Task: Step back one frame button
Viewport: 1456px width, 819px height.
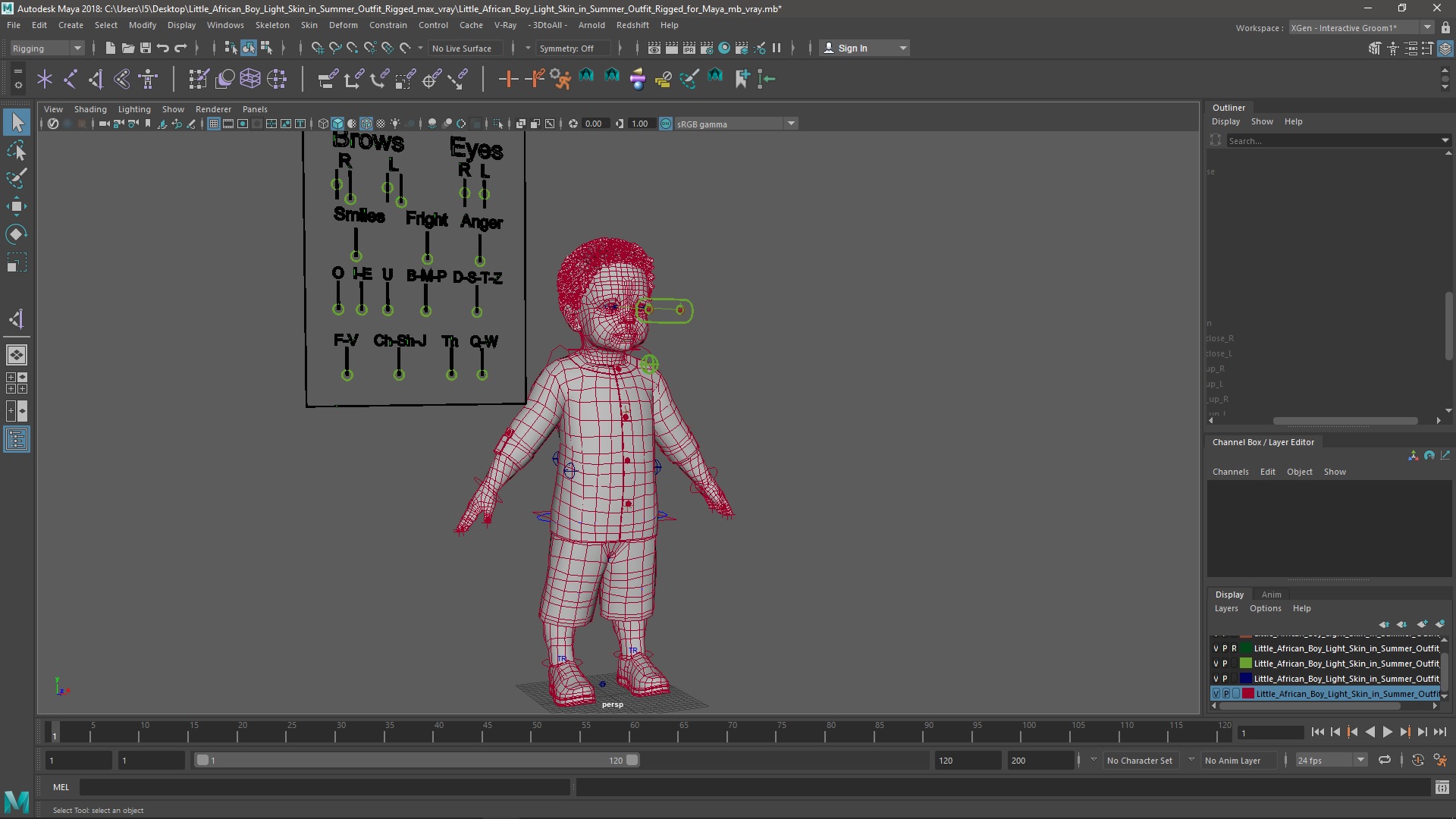Action: tap(1335, 732)
